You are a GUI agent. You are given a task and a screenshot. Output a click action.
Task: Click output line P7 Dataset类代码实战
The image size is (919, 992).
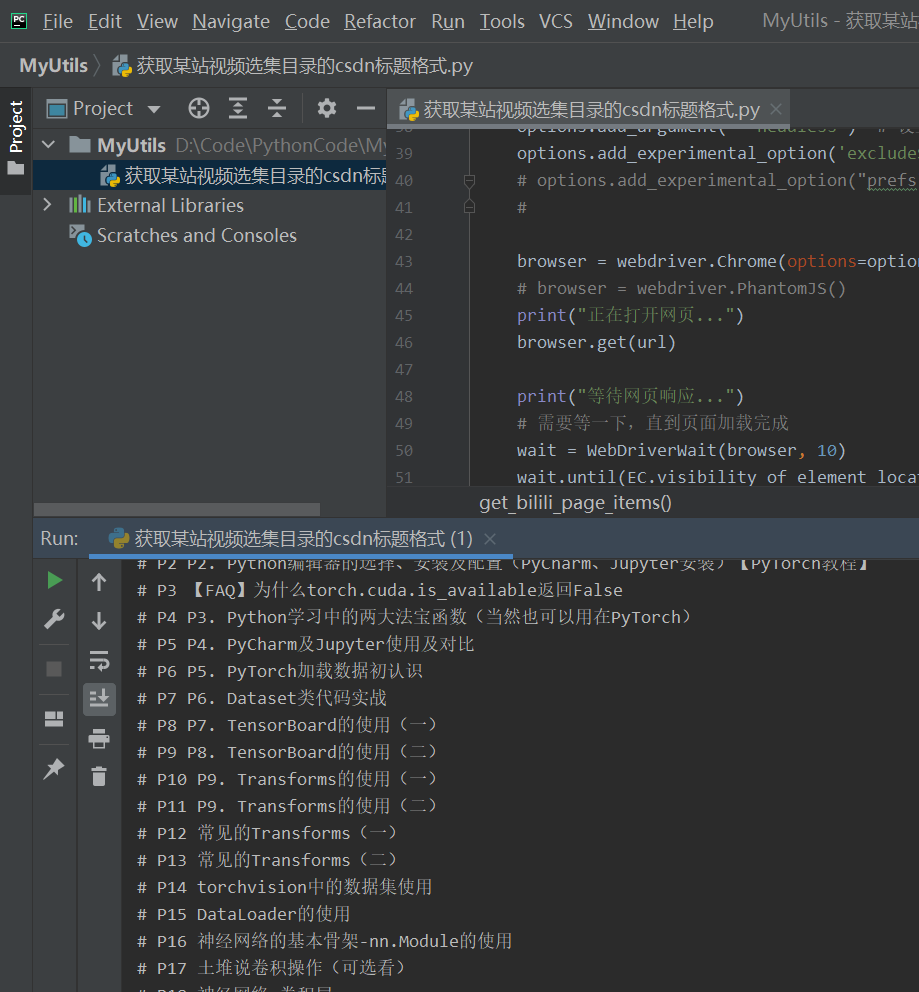[262, 698]
